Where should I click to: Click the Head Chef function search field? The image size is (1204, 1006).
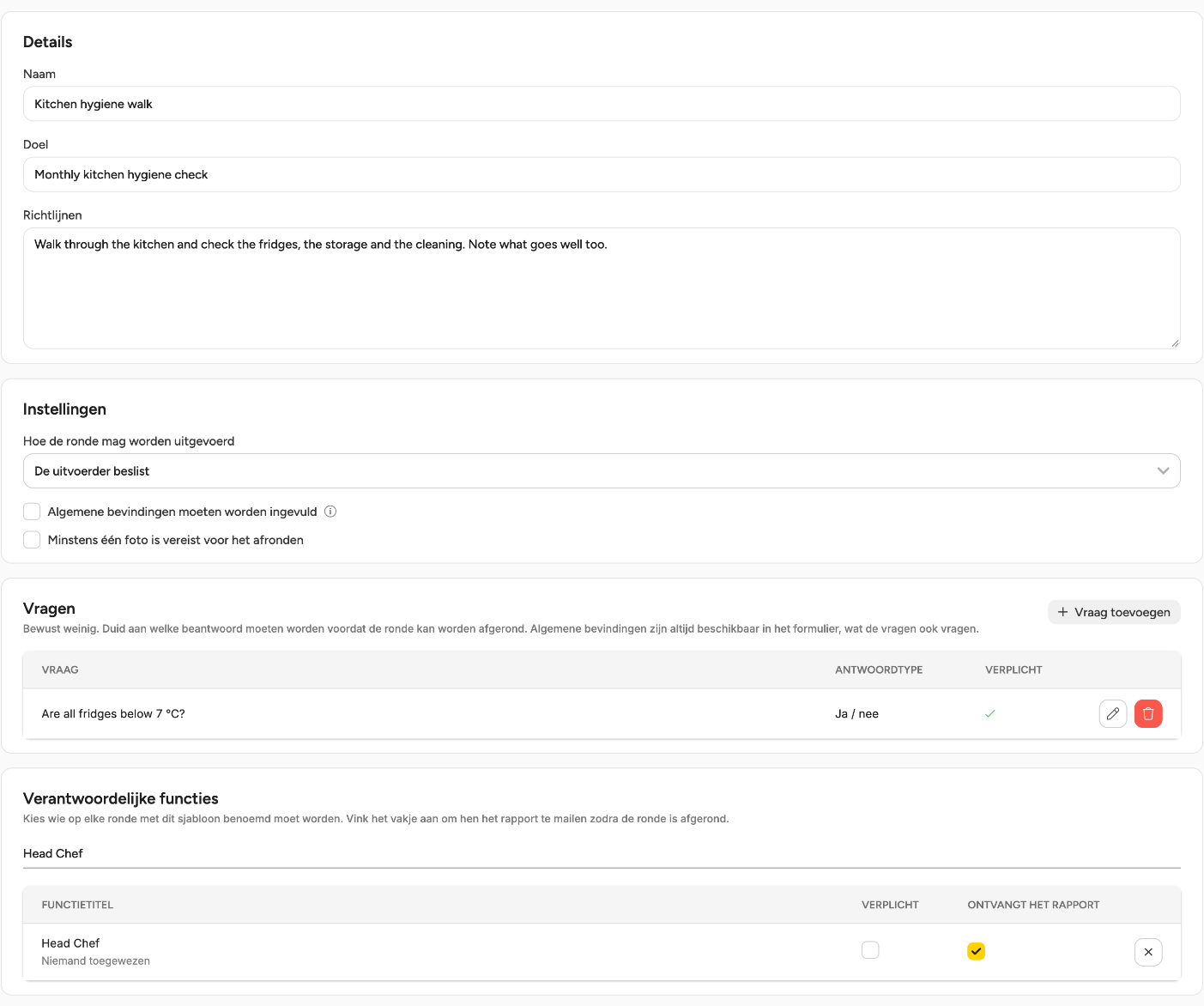click(x=602, y=853)
